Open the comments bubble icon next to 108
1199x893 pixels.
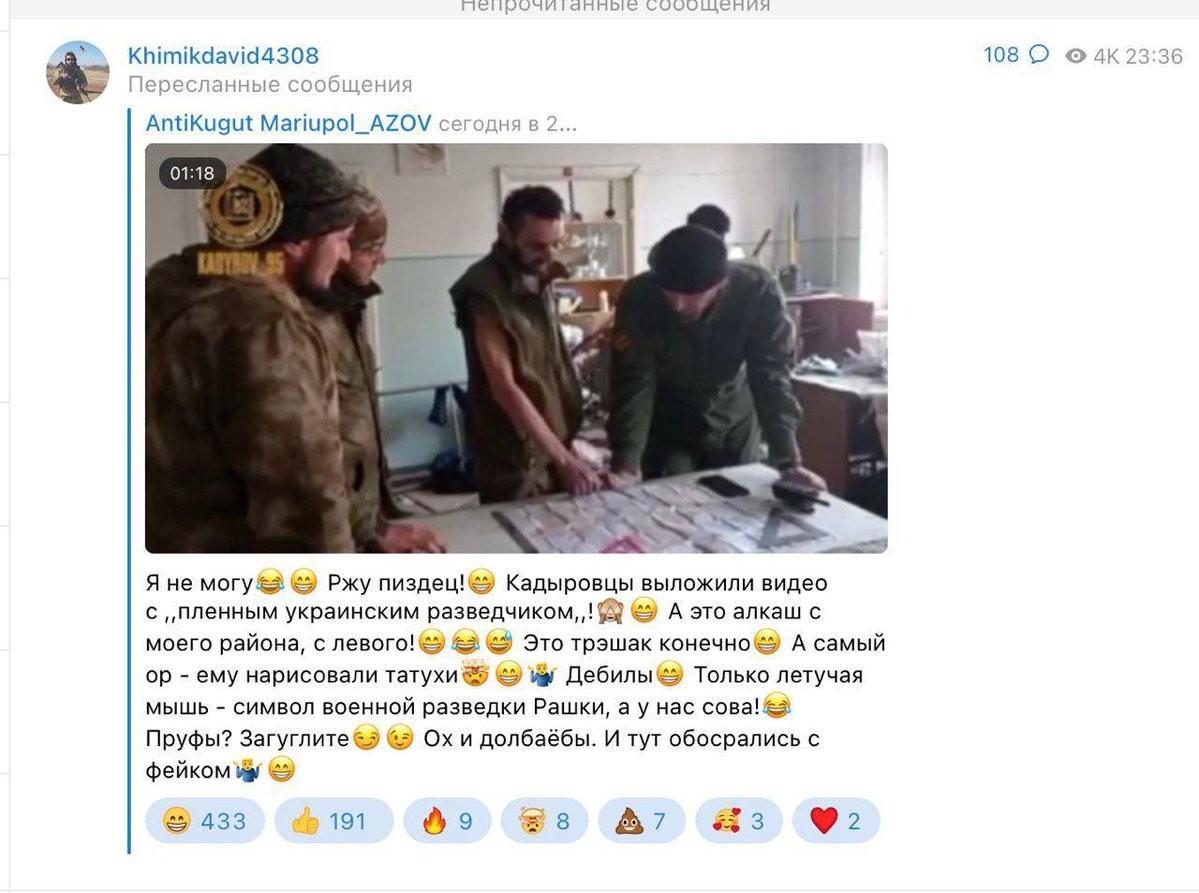(x=1038, y=54)
